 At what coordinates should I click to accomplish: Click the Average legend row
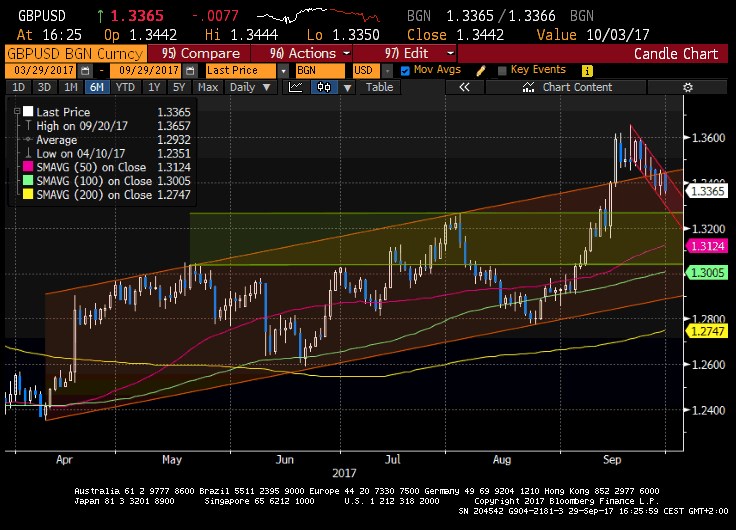pos(108,139)
